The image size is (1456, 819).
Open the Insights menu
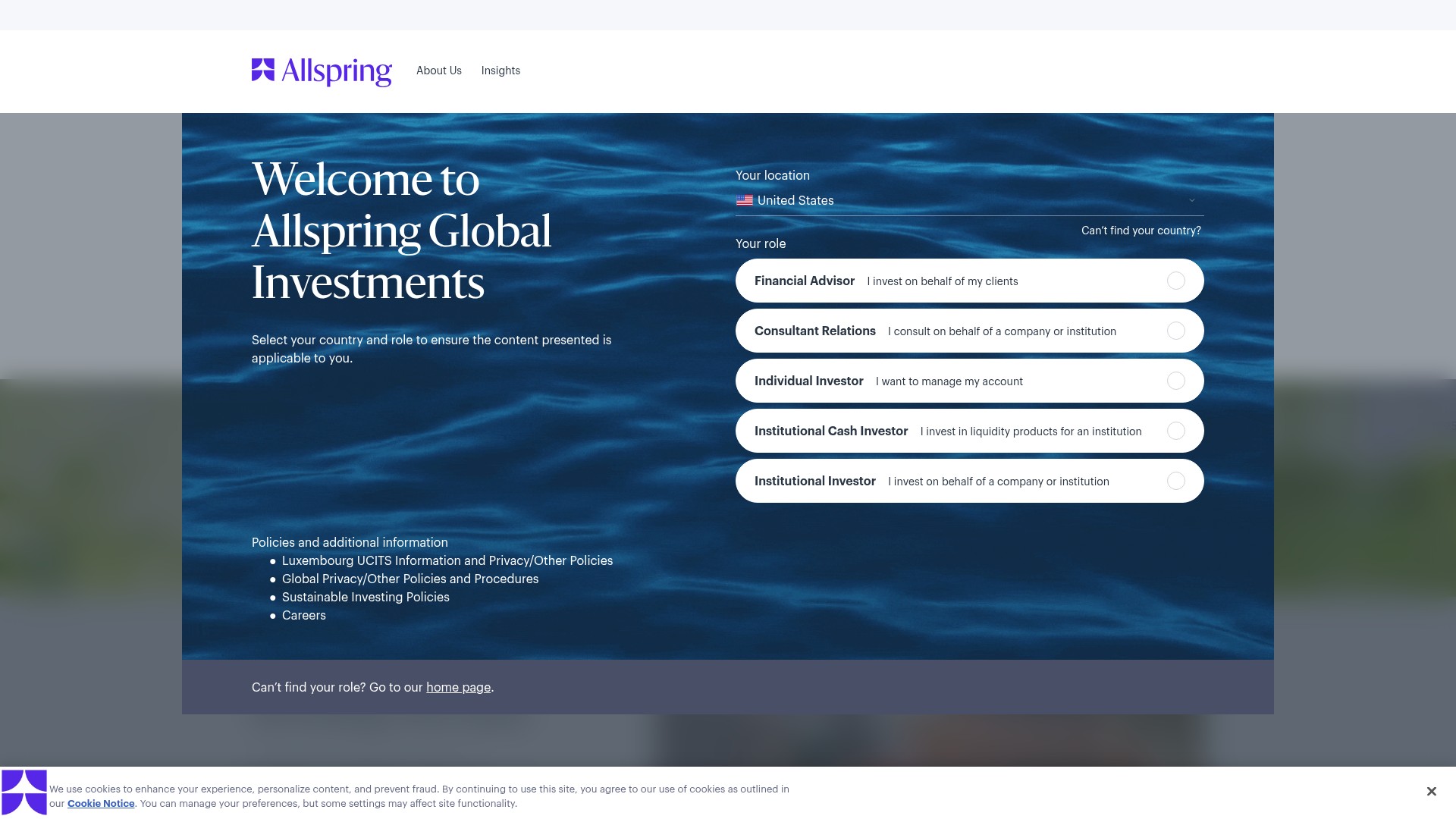(500, 71)
